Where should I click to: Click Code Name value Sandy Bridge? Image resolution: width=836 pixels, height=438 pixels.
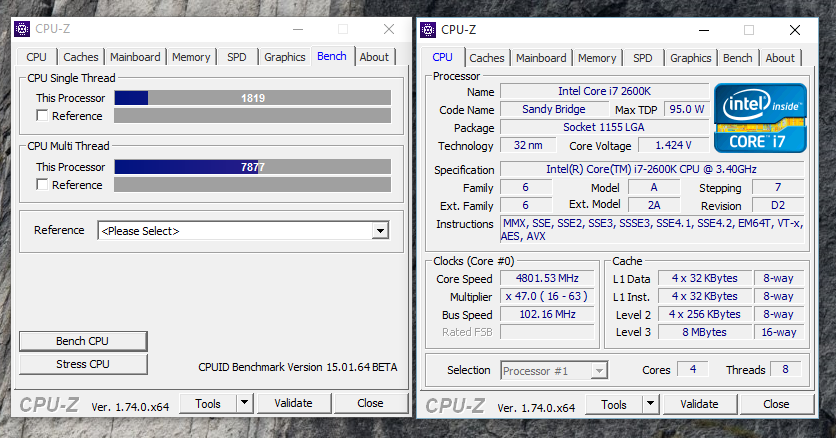point(553,109)
